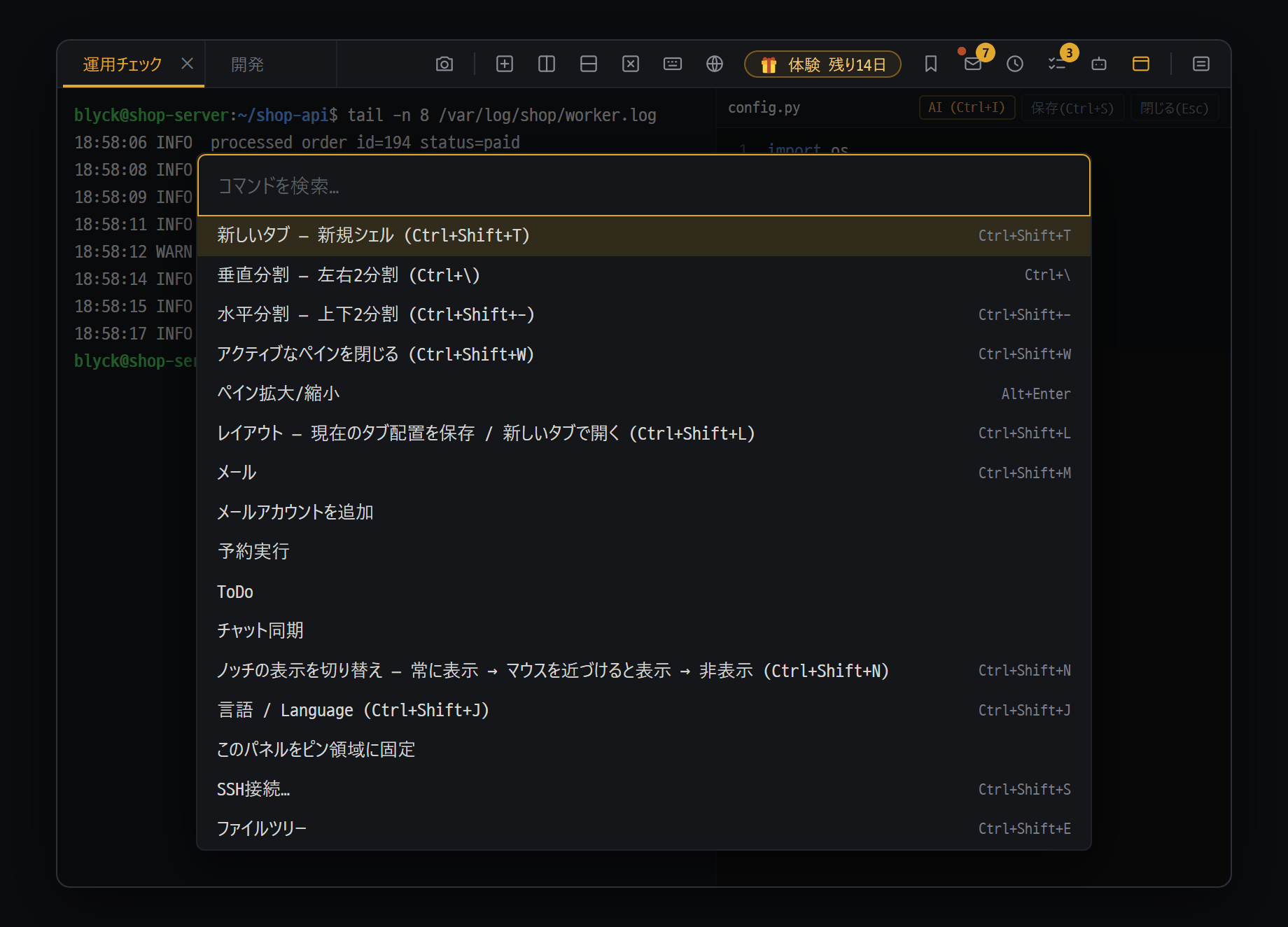The image size is (1288, 927).
Task: Select メールアカウントを追加 command
Action: (x=644, y=513)
